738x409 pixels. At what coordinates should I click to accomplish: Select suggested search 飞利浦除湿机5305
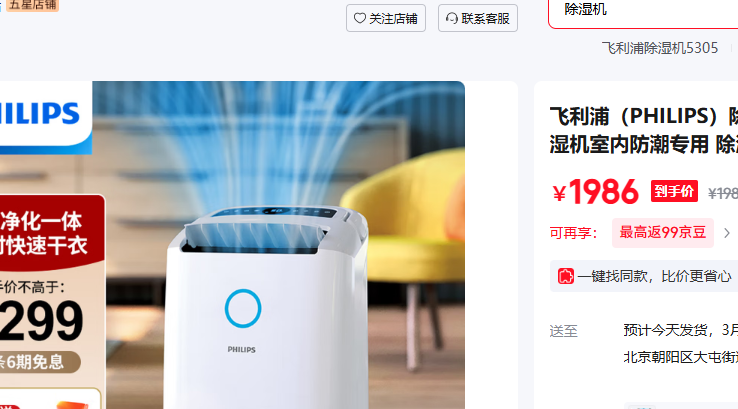(x=660, y=48)
